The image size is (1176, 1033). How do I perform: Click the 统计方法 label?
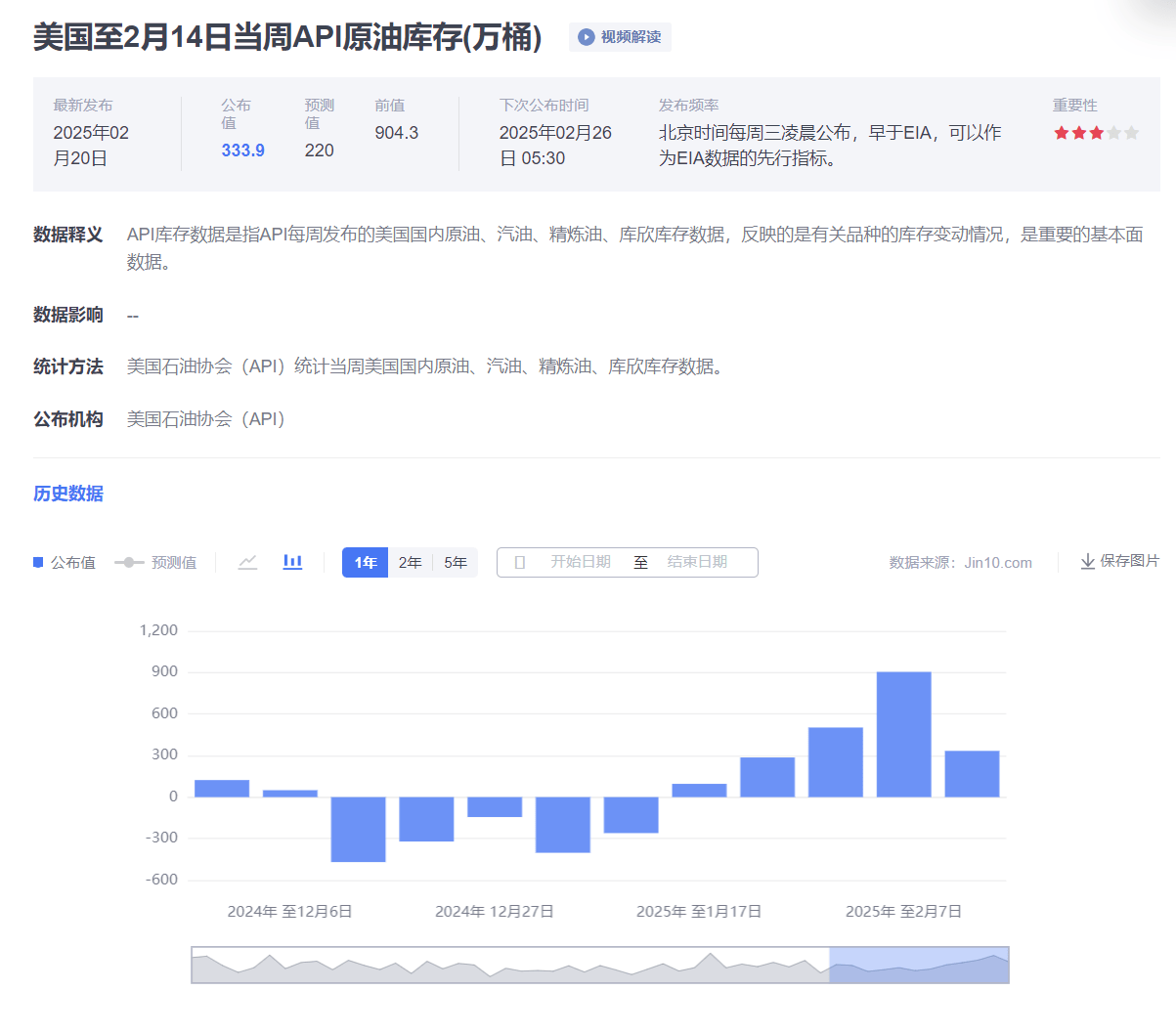[68, 366]
